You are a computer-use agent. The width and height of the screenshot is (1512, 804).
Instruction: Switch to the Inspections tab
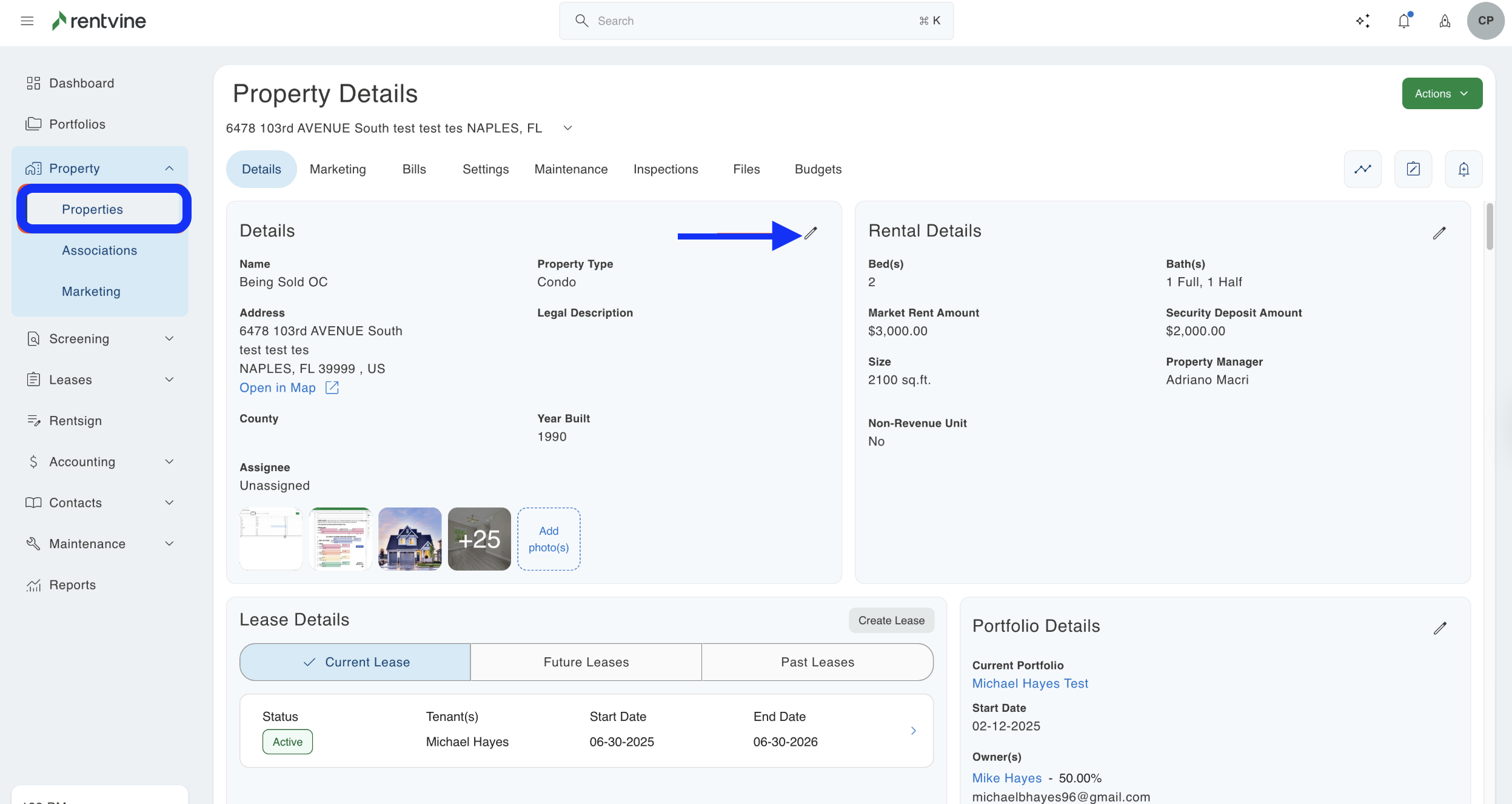click(x=665, y=169)
